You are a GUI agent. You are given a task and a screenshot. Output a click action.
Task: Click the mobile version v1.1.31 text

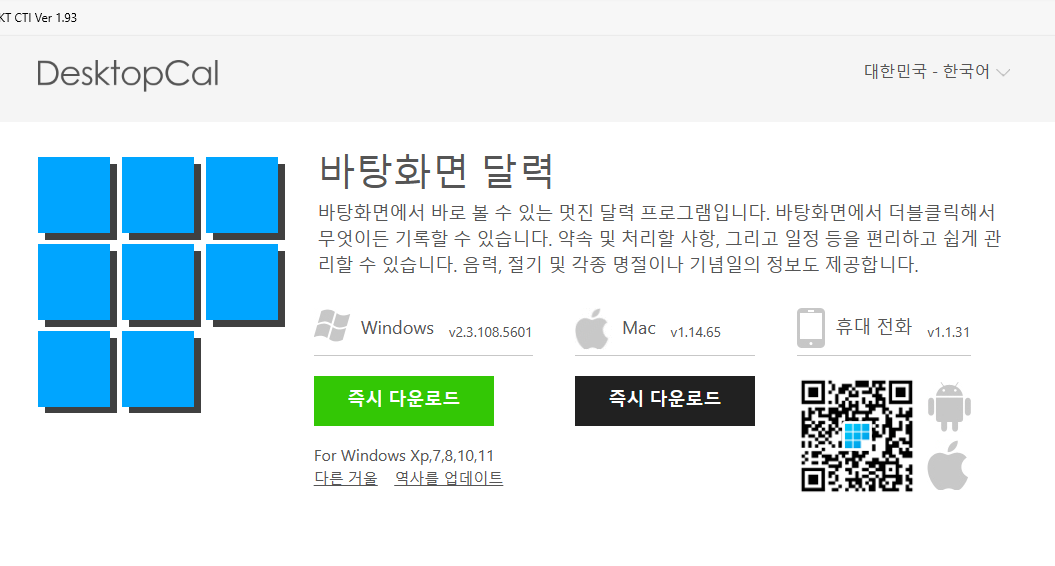(x=949, y=332)
